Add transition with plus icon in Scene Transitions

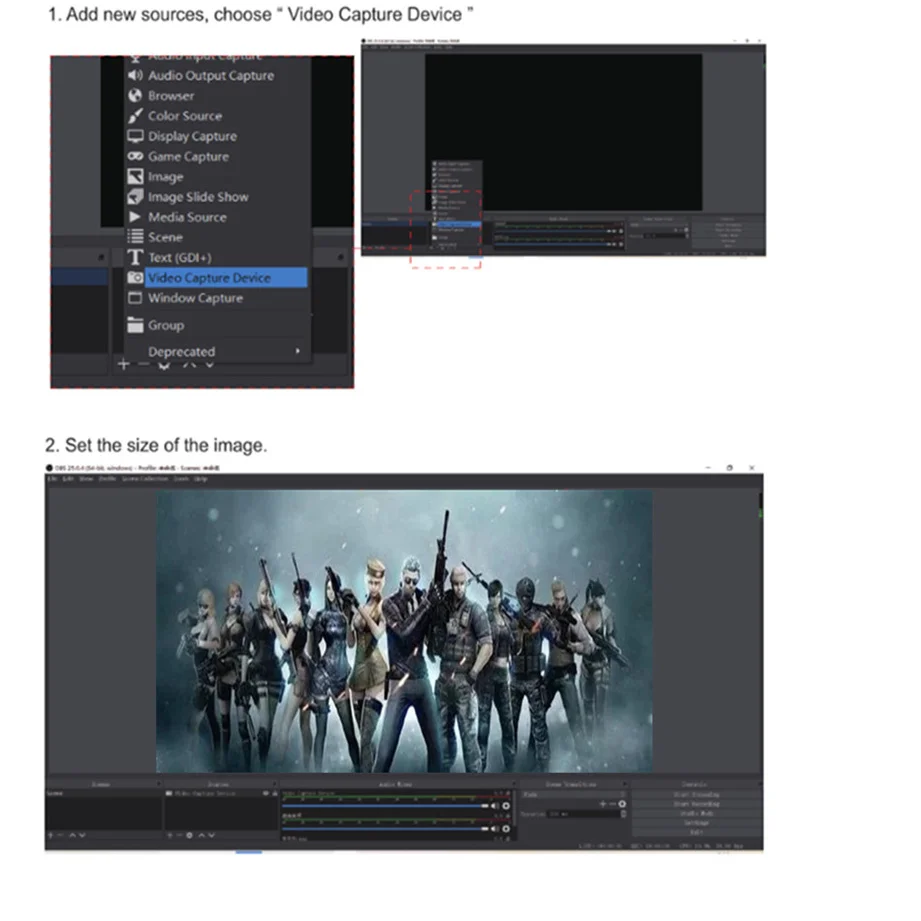coord(603,804)
